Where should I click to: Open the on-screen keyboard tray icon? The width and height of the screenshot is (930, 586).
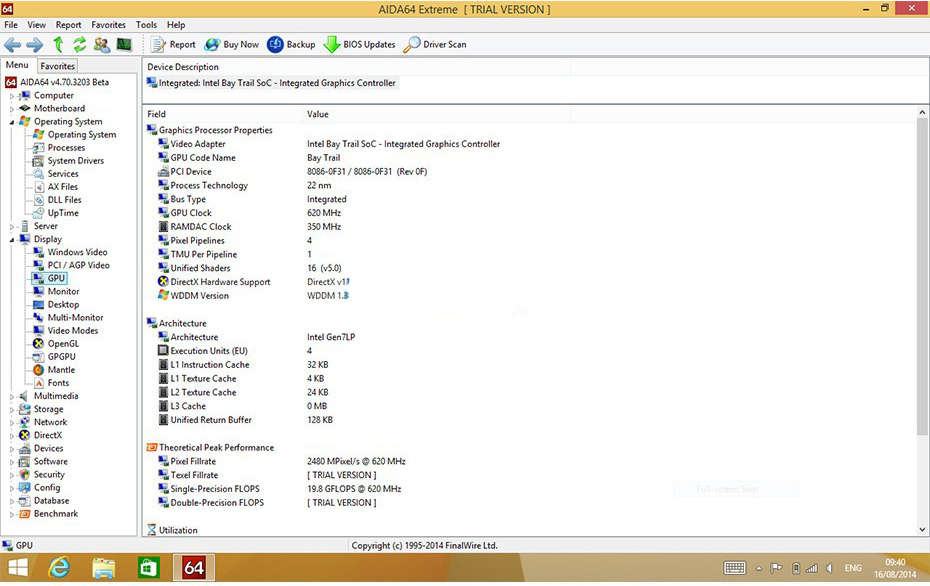(x=735, y=568)
